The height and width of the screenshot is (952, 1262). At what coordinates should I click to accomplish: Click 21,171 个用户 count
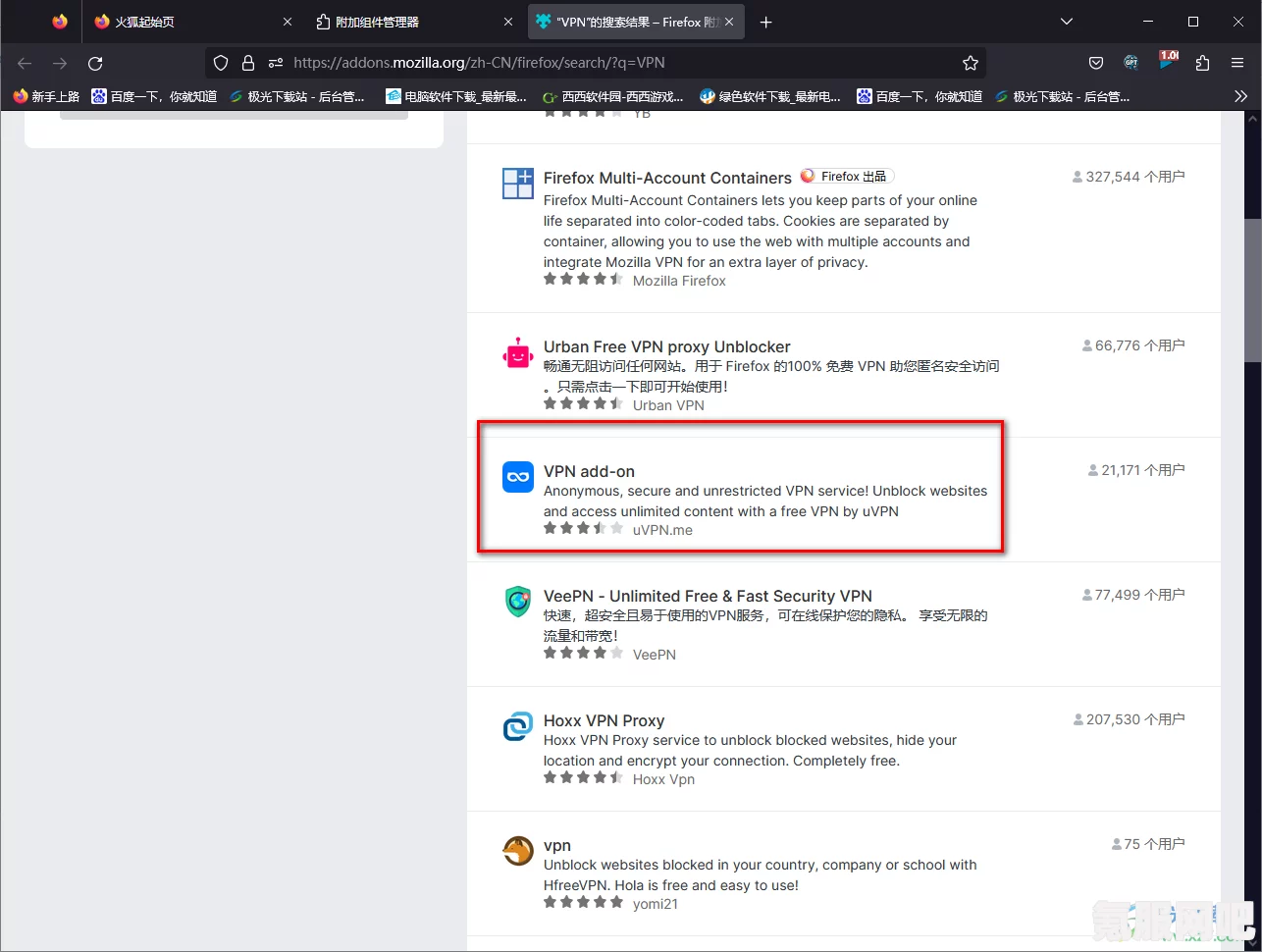[1136, 470]
